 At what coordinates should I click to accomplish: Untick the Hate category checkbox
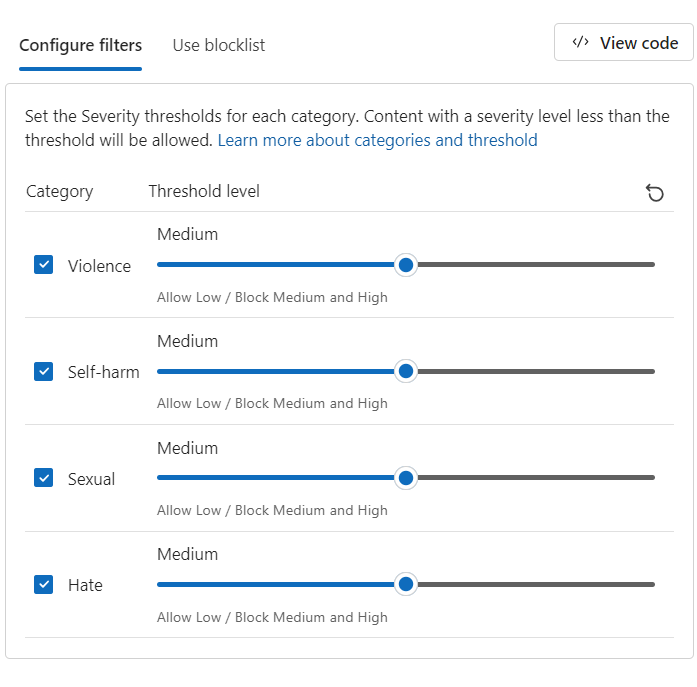44,585
